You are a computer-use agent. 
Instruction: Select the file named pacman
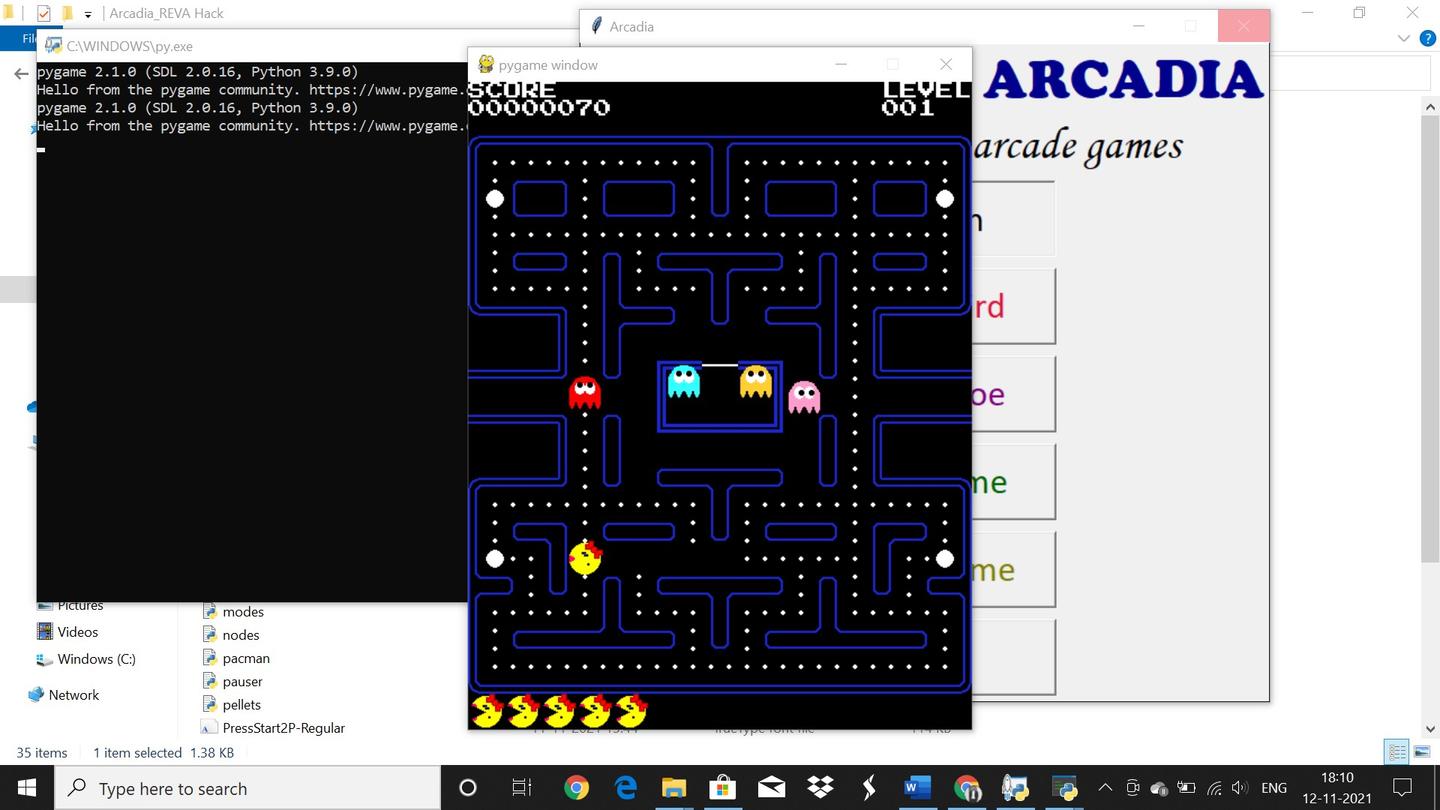tap(245, 658)
